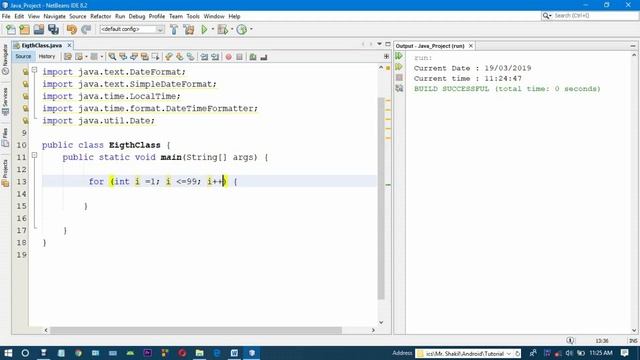Open the Tools menu

pos(193,16)
